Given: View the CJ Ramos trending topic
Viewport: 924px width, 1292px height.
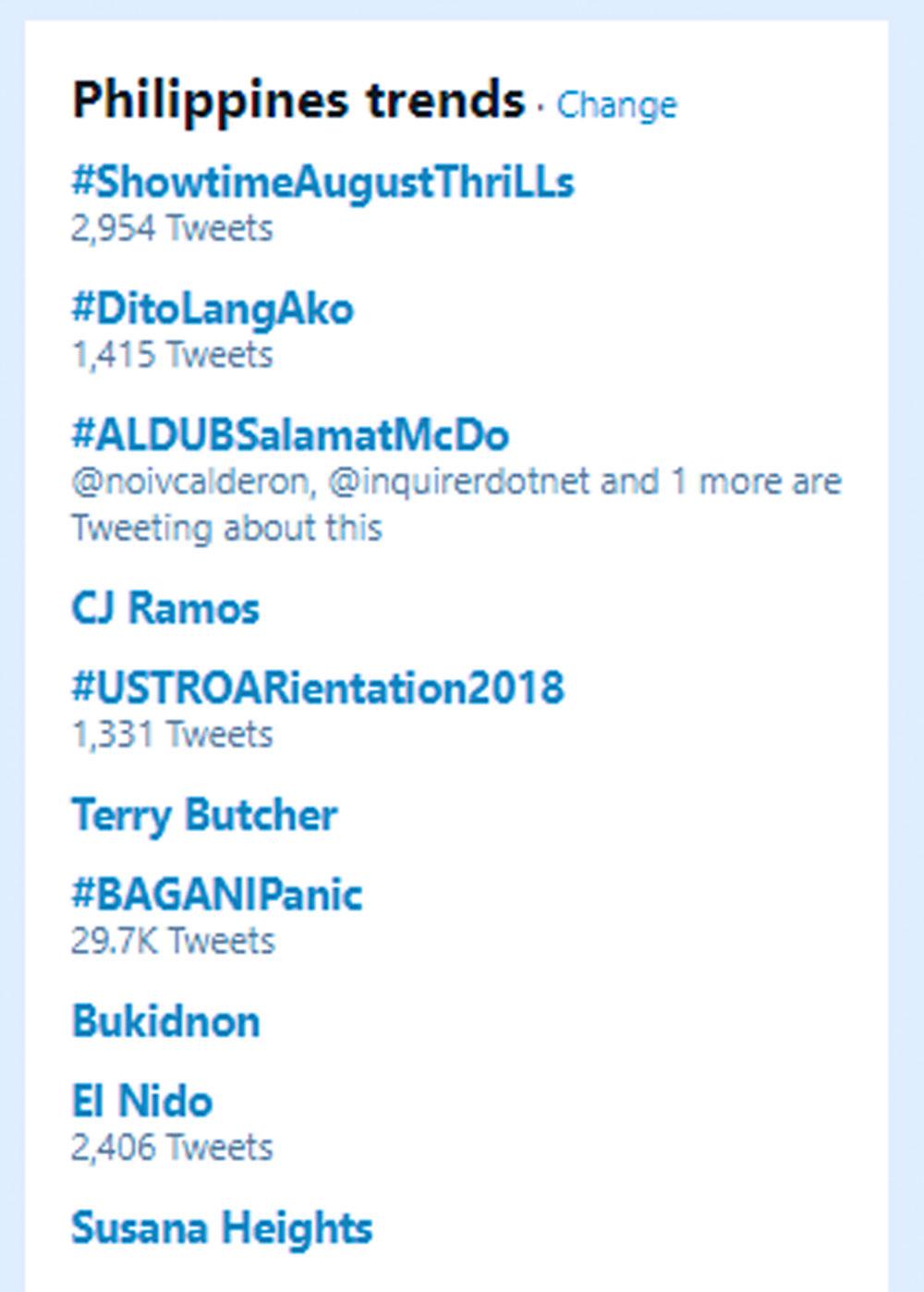Looking at the screenshot, I should tap(165, 608).
